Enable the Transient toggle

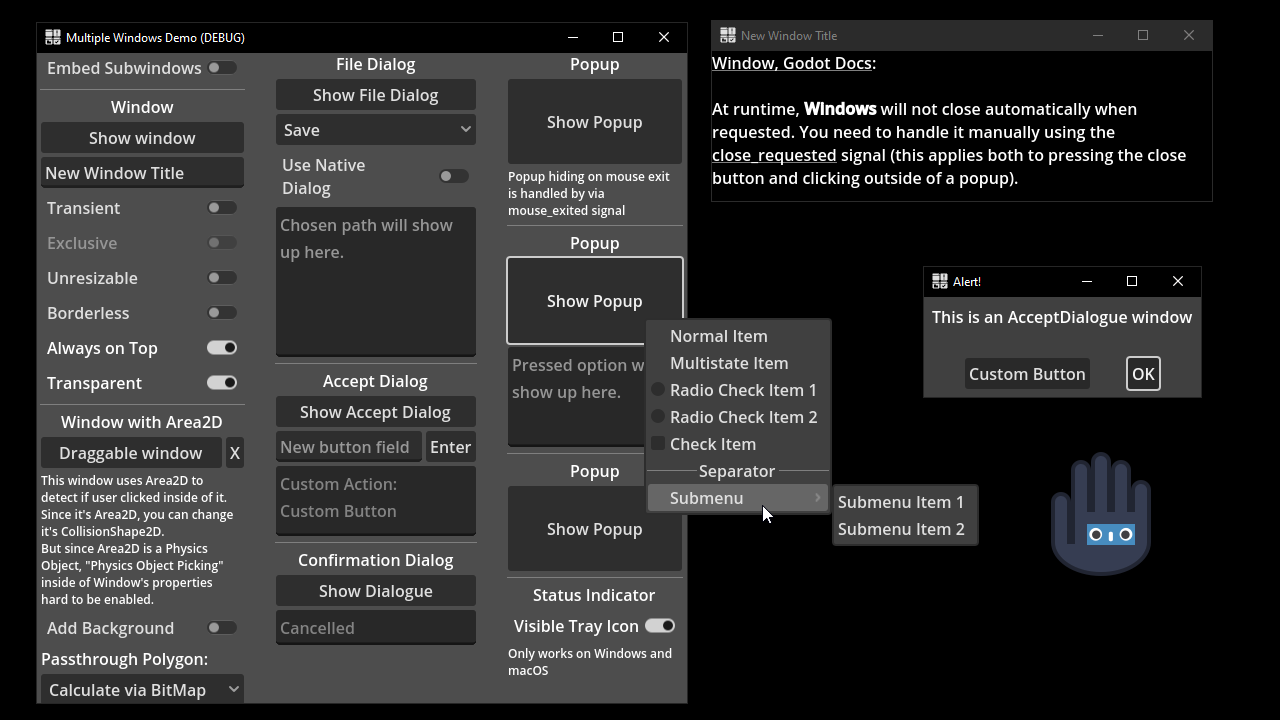222,207
